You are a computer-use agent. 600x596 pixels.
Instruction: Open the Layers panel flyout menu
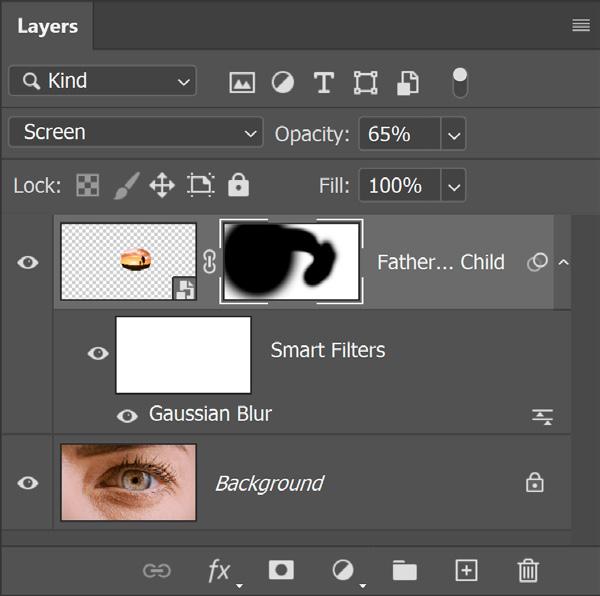(x=581, y=26)
